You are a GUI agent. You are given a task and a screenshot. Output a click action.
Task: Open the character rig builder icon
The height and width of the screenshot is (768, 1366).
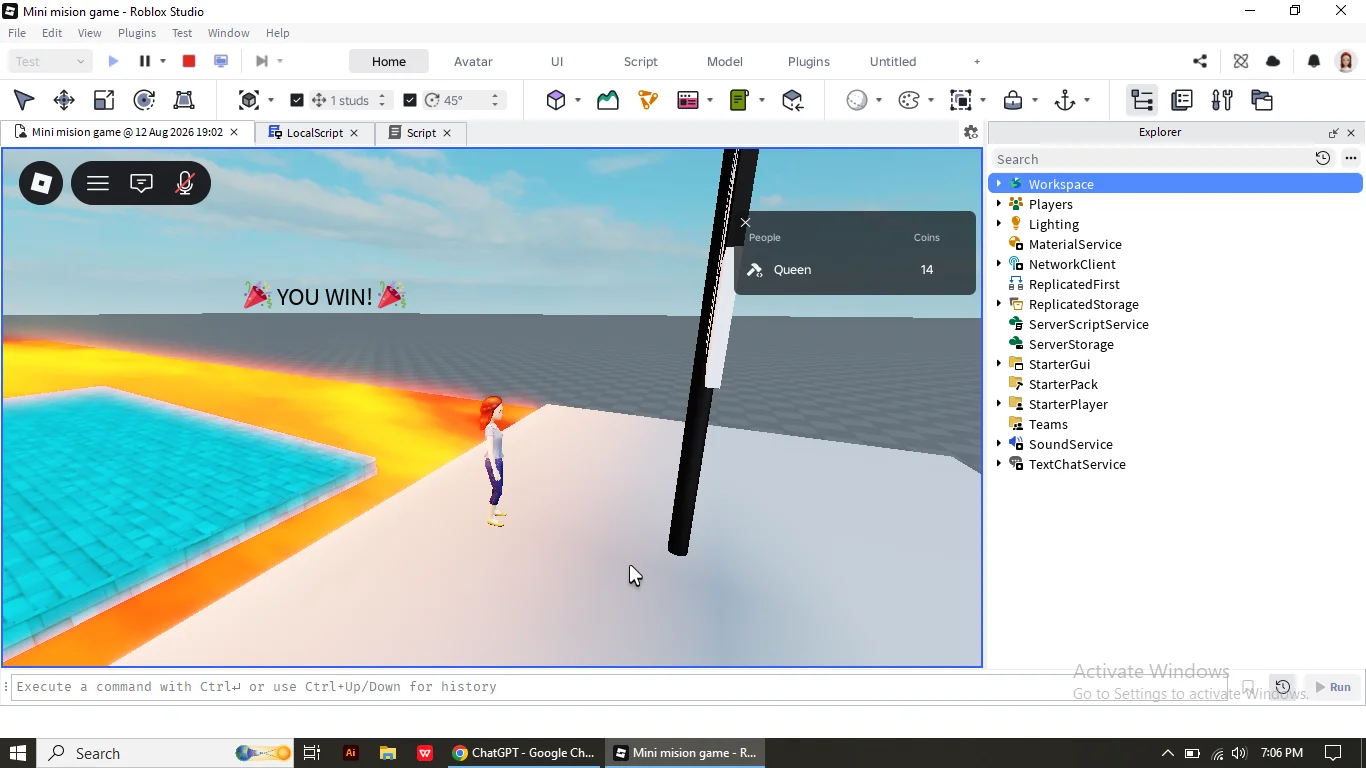coord(648,100)
